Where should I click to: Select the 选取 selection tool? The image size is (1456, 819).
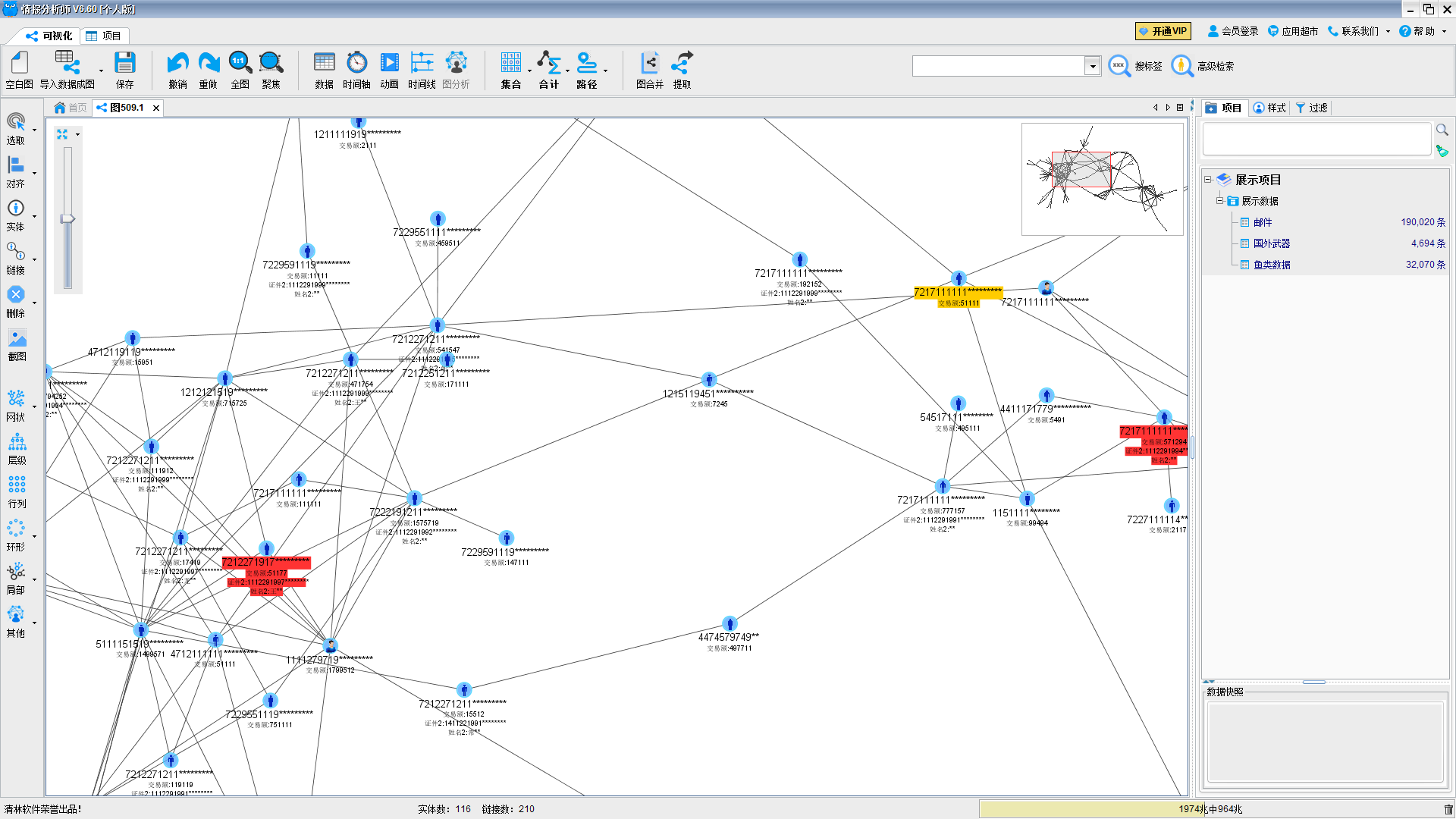pyautogui.click(x=16, y=128)
